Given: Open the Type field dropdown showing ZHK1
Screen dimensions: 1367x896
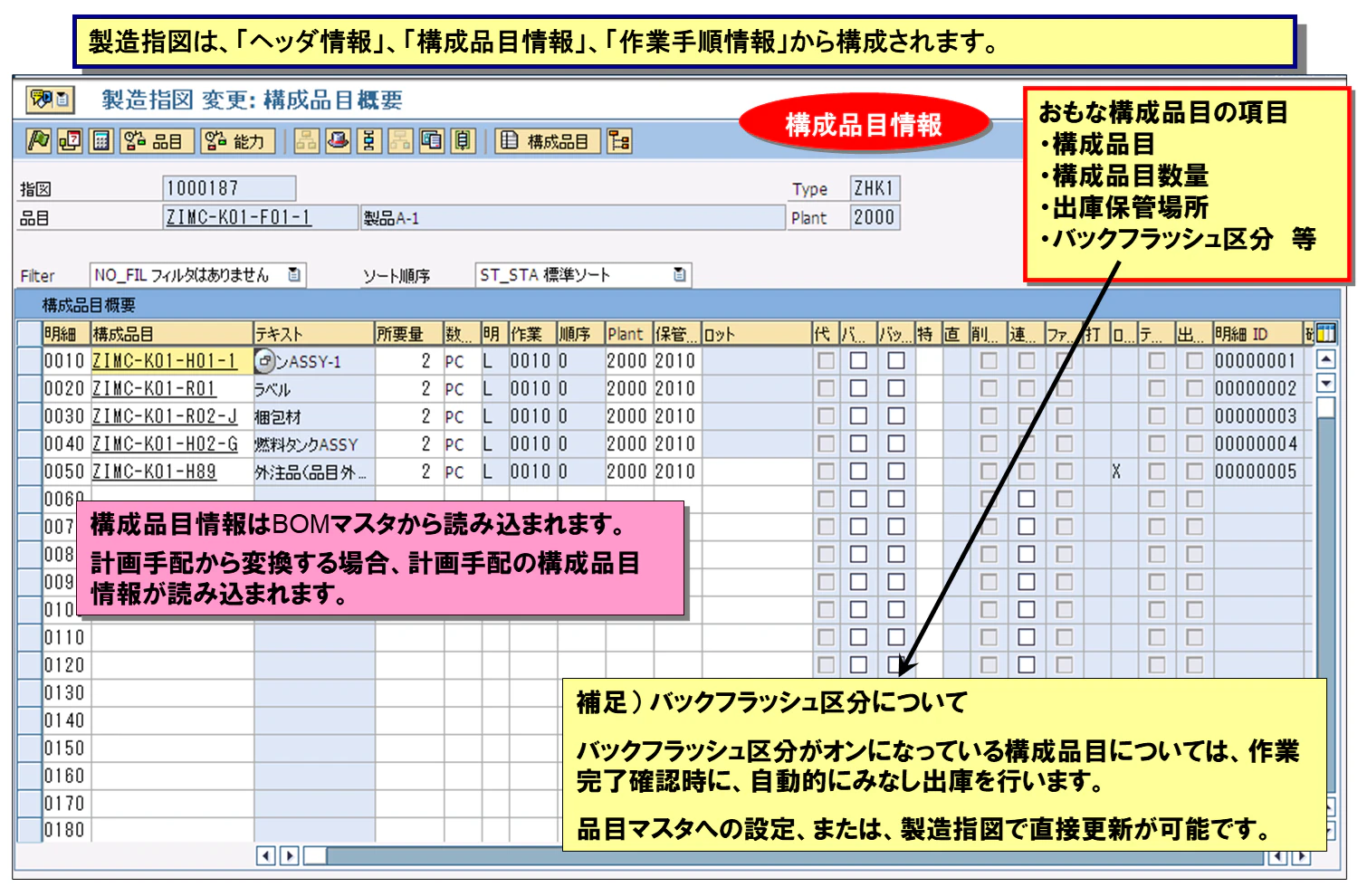Looking at the screenshot, I should pyautogui.click(x=874, y=188).
